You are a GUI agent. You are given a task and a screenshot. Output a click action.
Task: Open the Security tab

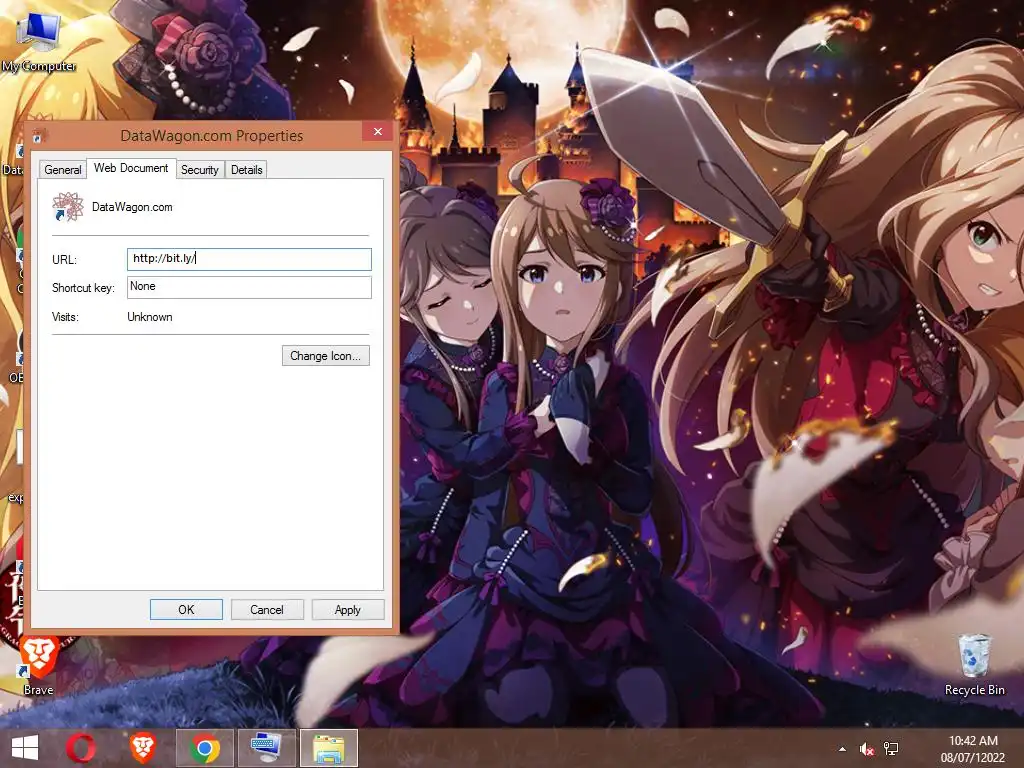click(200, 170)
